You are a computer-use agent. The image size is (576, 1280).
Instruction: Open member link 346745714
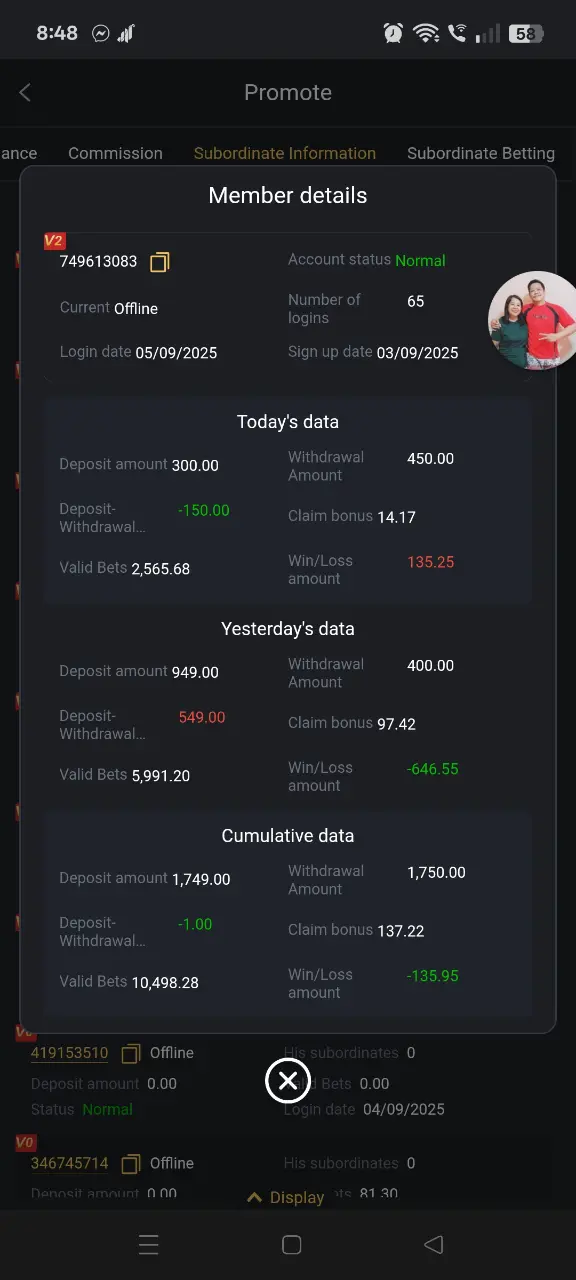[69, 1164]
